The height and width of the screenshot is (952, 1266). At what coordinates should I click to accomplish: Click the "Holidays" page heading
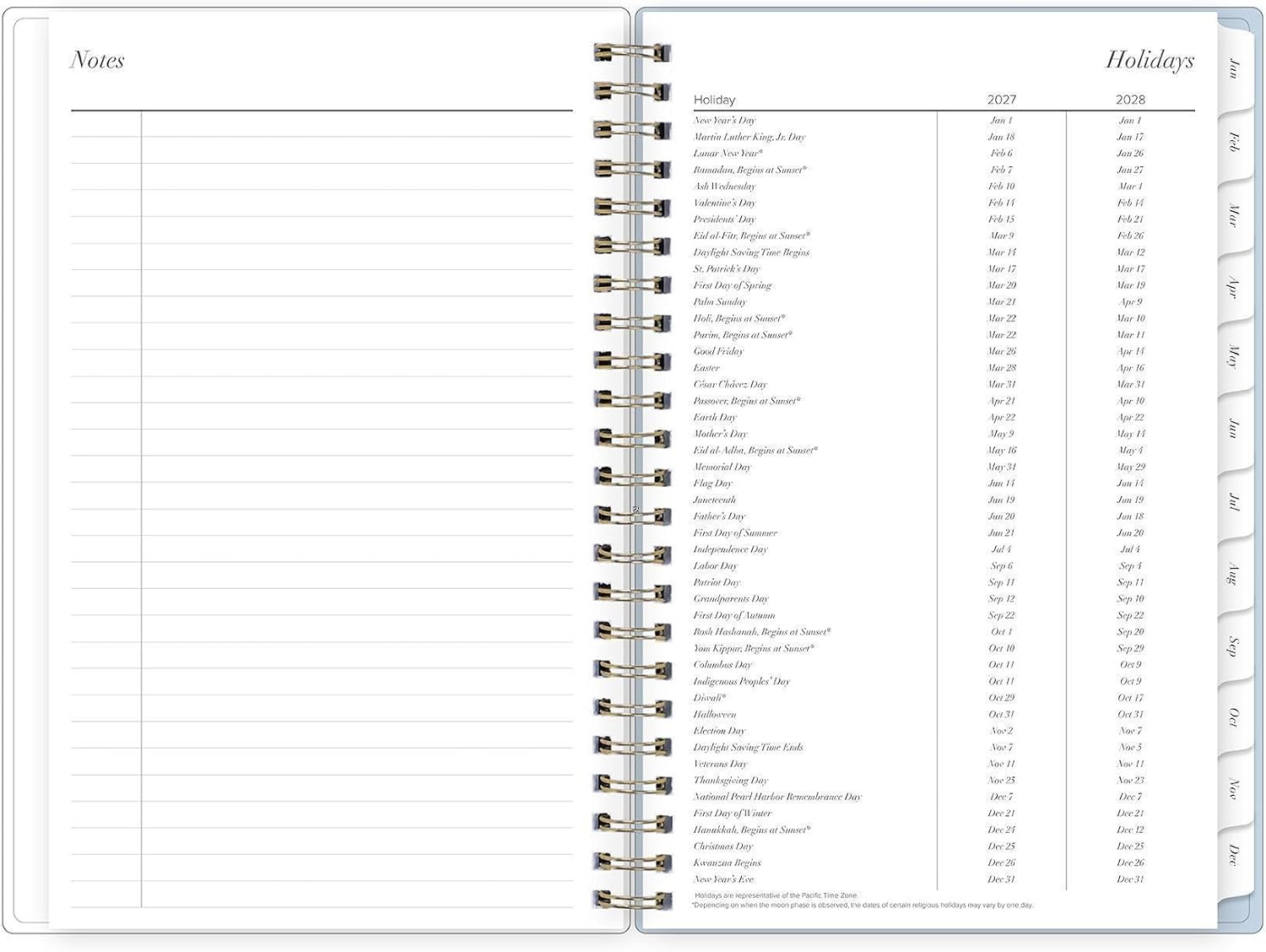pos(1150,60)
